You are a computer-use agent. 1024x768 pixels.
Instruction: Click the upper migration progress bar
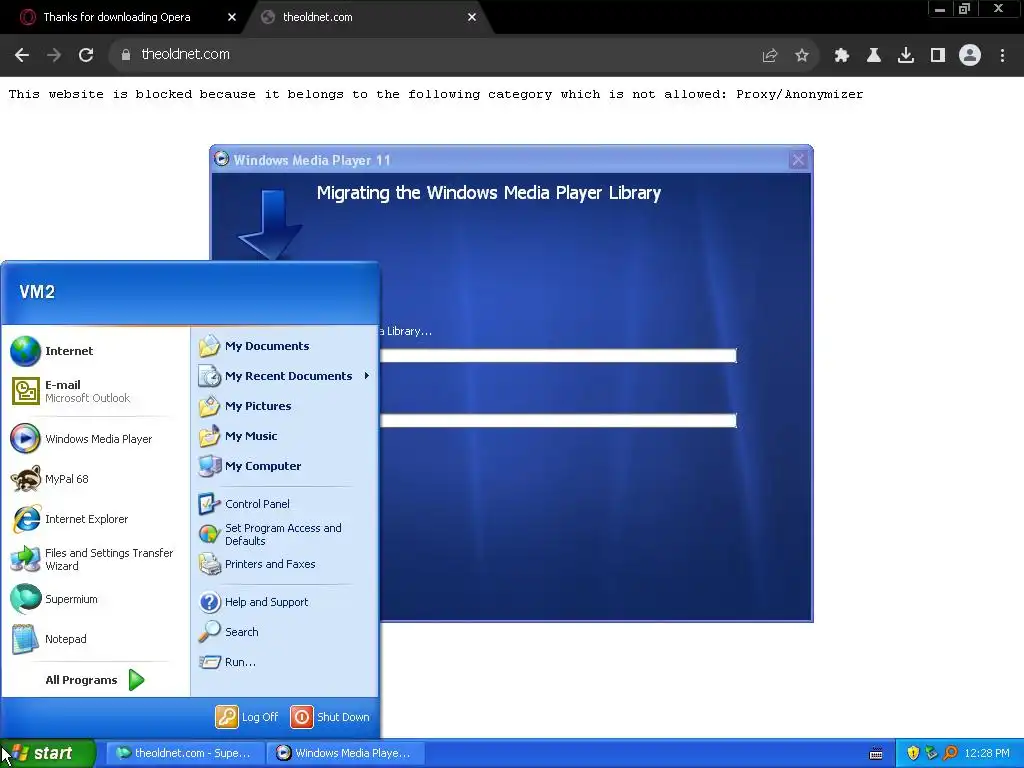point(558,355)
